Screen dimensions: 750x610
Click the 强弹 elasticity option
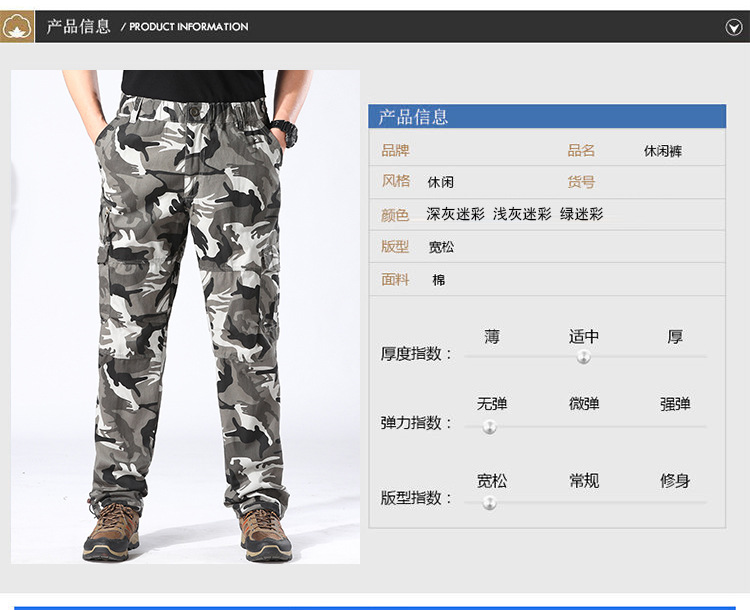click(x=675, y=404)
